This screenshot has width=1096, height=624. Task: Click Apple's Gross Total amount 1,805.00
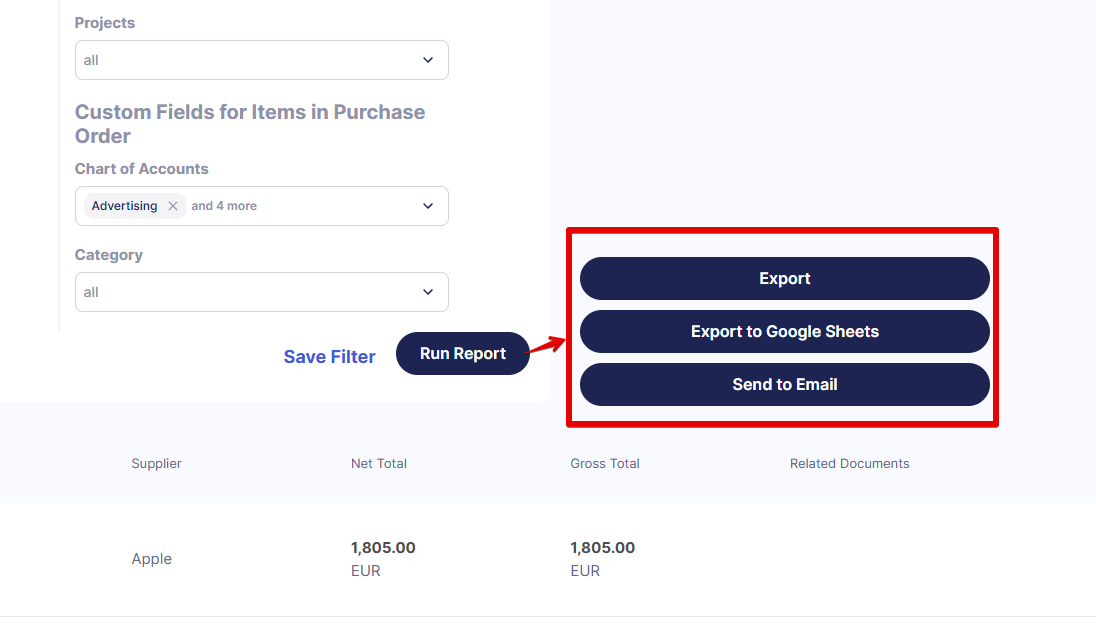coord(602,548)
